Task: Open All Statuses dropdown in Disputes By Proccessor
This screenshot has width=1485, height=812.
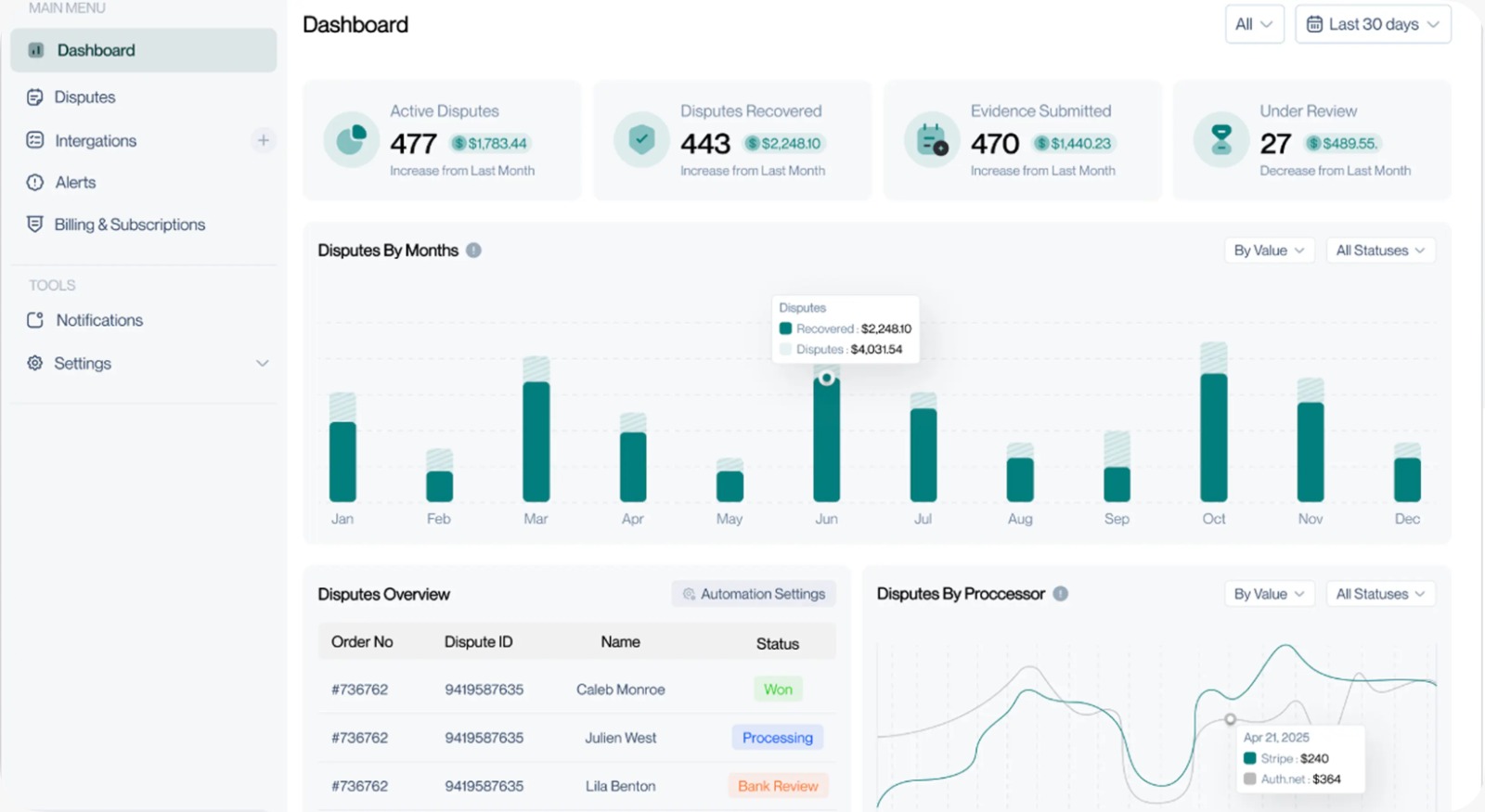Action: coord(1379,594)
